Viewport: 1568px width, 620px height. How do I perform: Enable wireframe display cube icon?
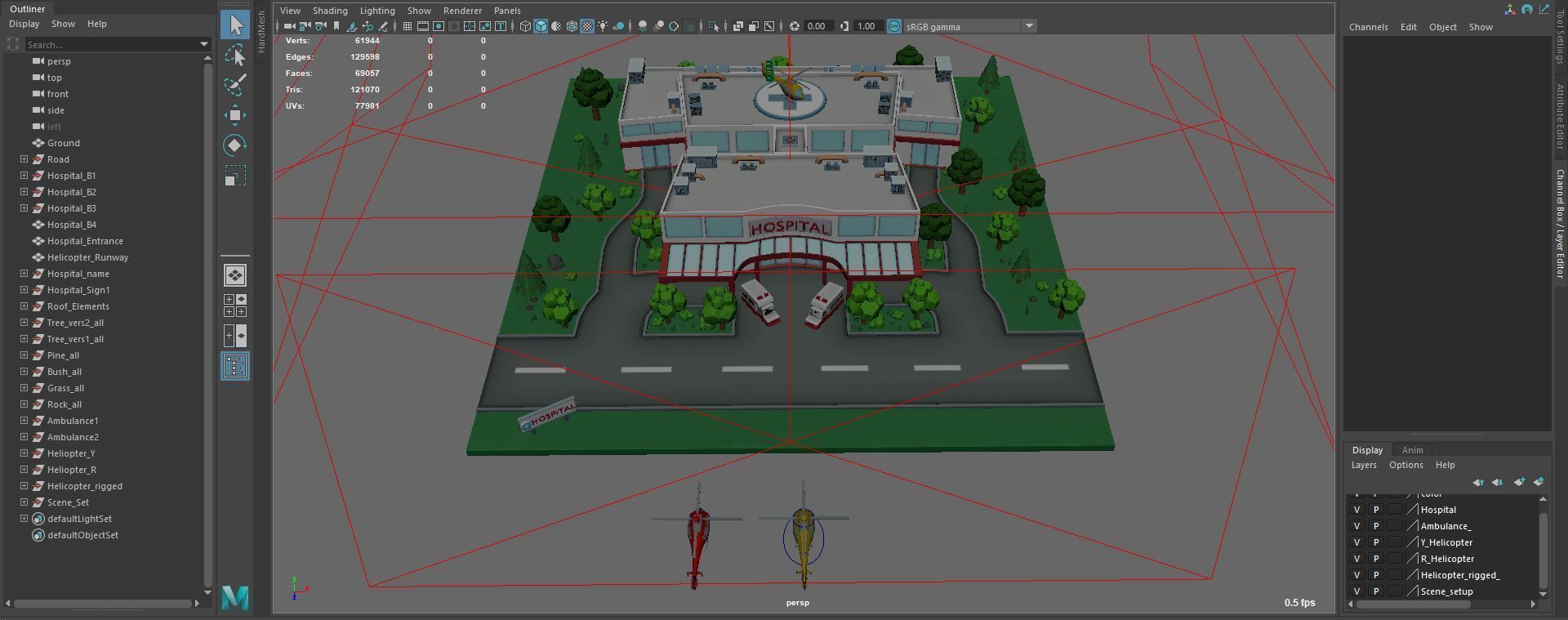tap(525, 26)
